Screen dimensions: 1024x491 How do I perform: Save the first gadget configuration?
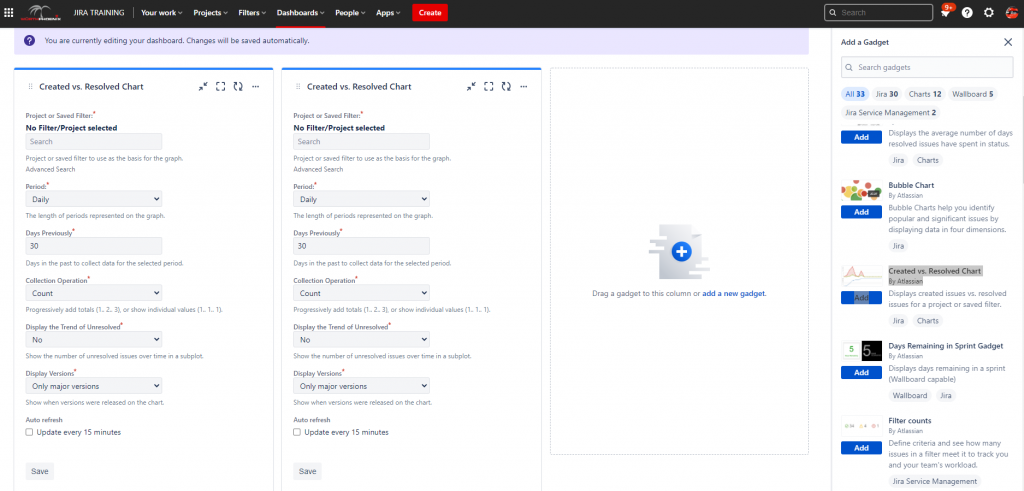pos(39,471)
